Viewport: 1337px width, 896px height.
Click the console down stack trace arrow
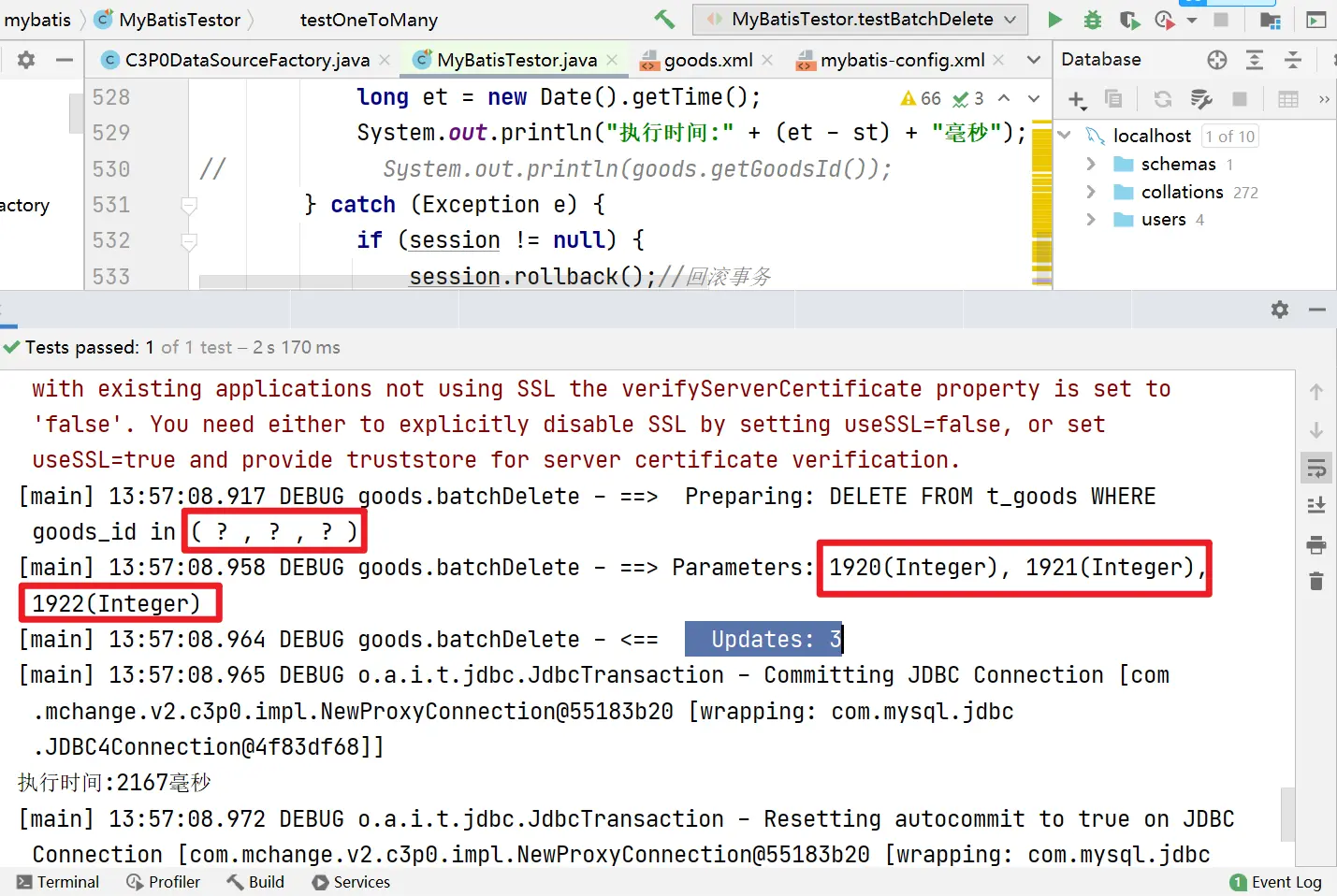click(x=1316, y=430)
